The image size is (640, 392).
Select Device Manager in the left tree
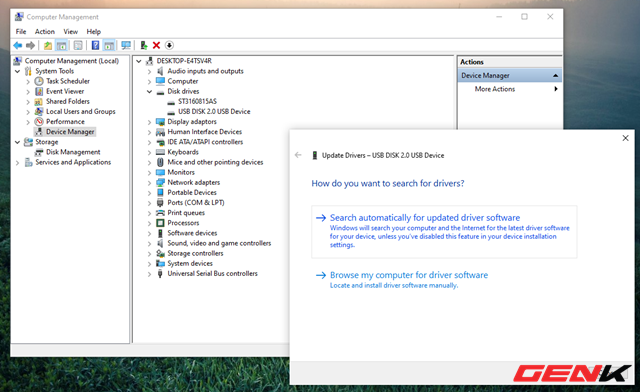pyautogui.click(x=70, y=132)
